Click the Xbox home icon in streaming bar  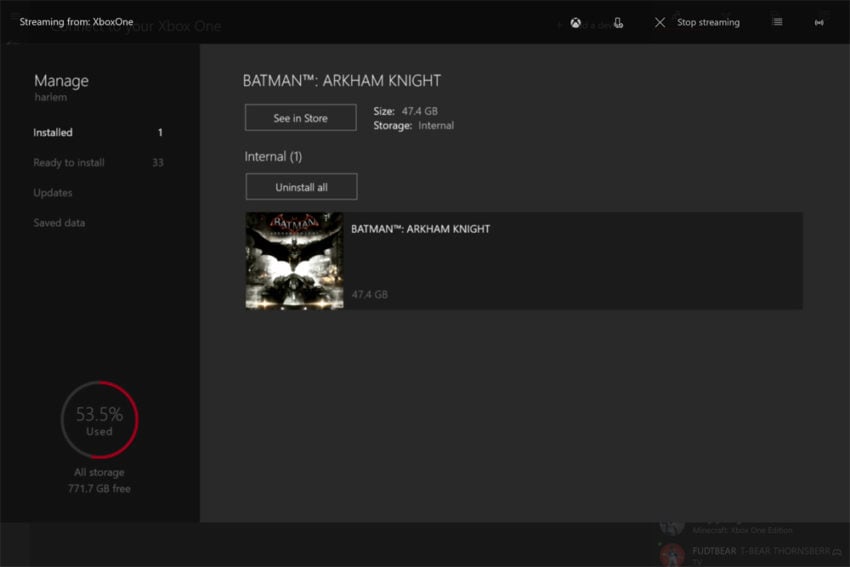[575, 22]
